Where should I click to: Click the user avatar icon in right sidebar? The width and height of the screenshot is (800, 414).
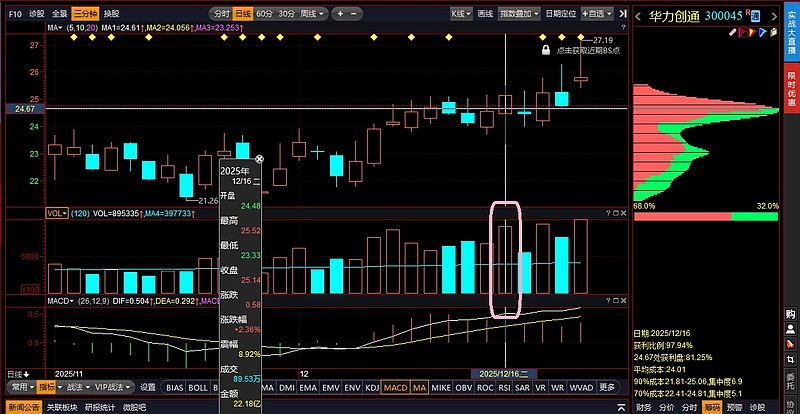[791, 328]
